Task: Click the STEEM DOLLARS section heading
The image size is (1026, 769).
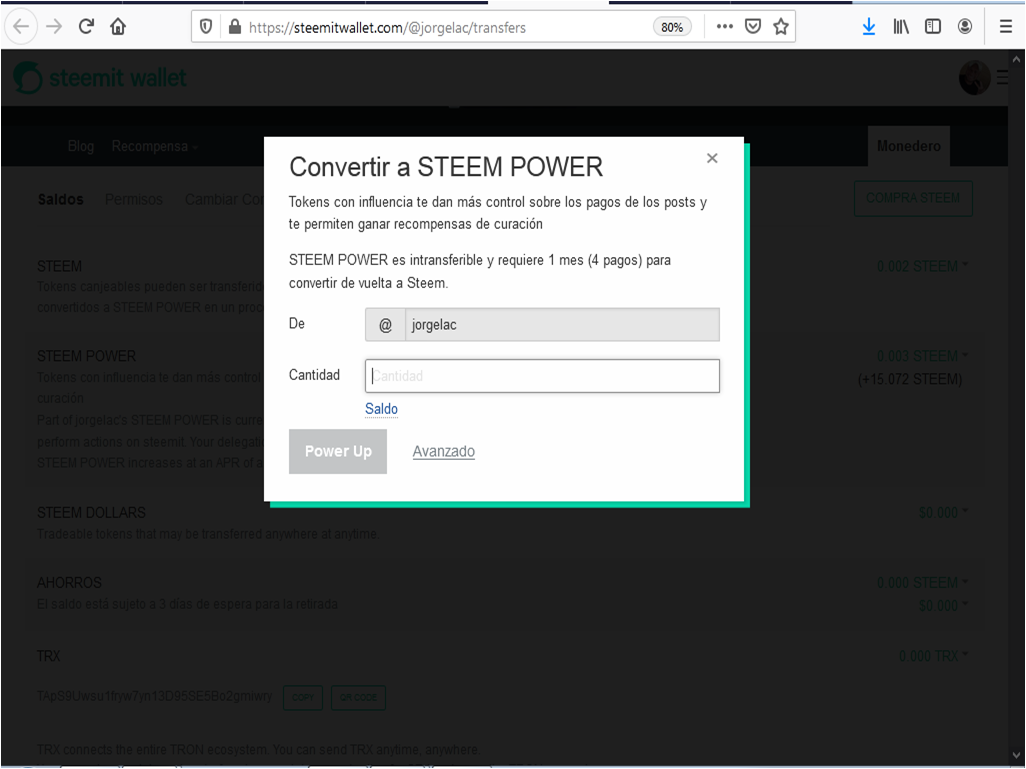Action: pos(92,512)
